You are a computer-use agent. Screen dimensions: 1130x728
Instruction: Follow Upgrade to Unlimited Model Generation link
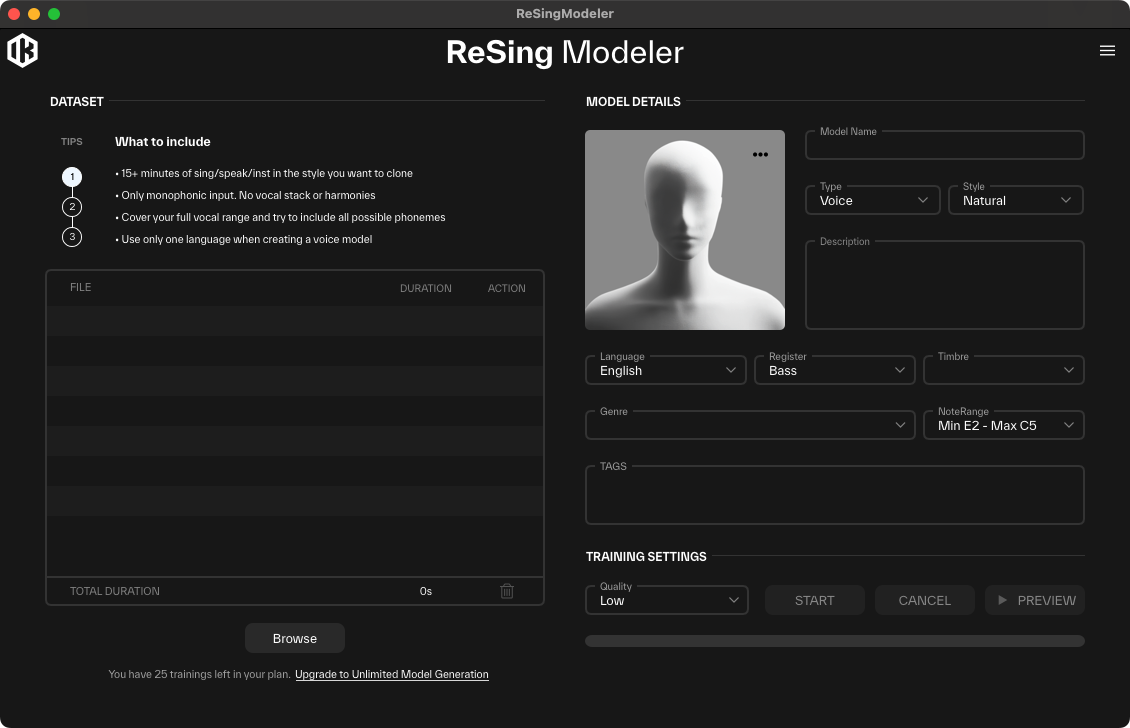click(x=391, y=675)
